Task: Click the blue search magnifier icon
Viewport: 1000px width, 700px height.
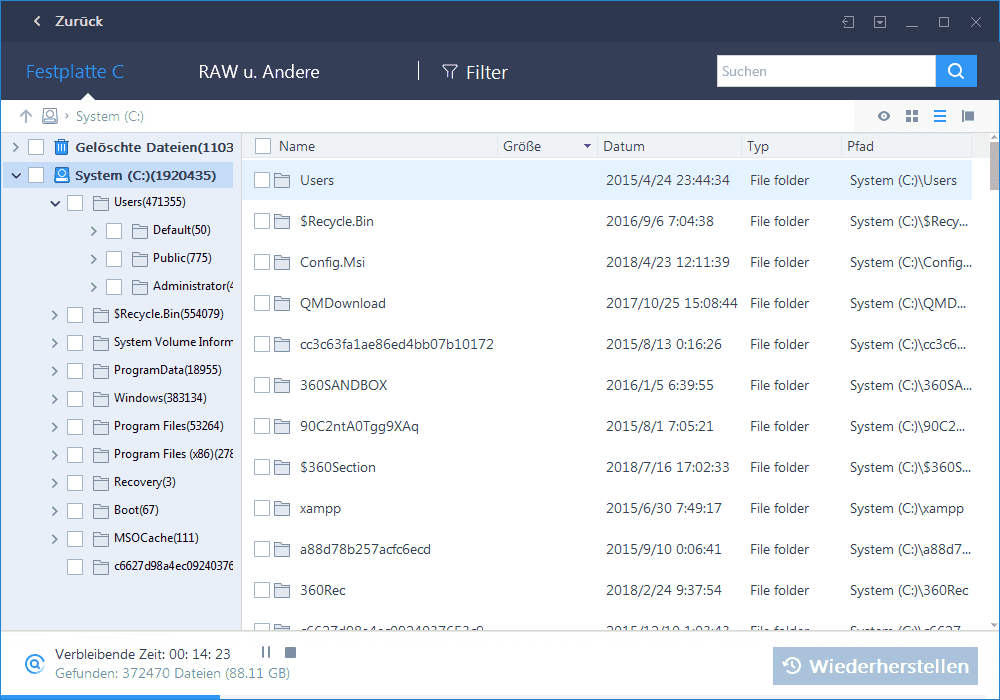Action: tap(956, 71)
